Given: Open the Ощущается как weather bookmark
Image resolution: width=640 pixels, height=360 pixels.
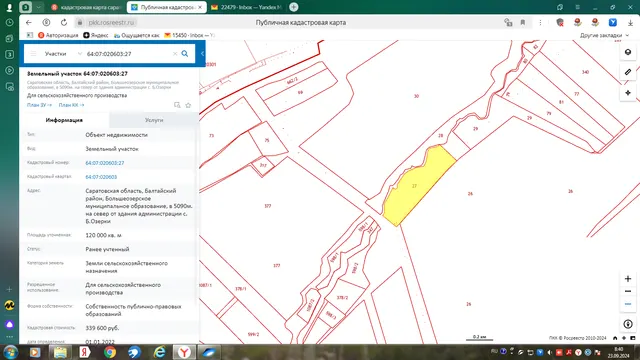Looking at the screenshot, I should tap(137, 36).
